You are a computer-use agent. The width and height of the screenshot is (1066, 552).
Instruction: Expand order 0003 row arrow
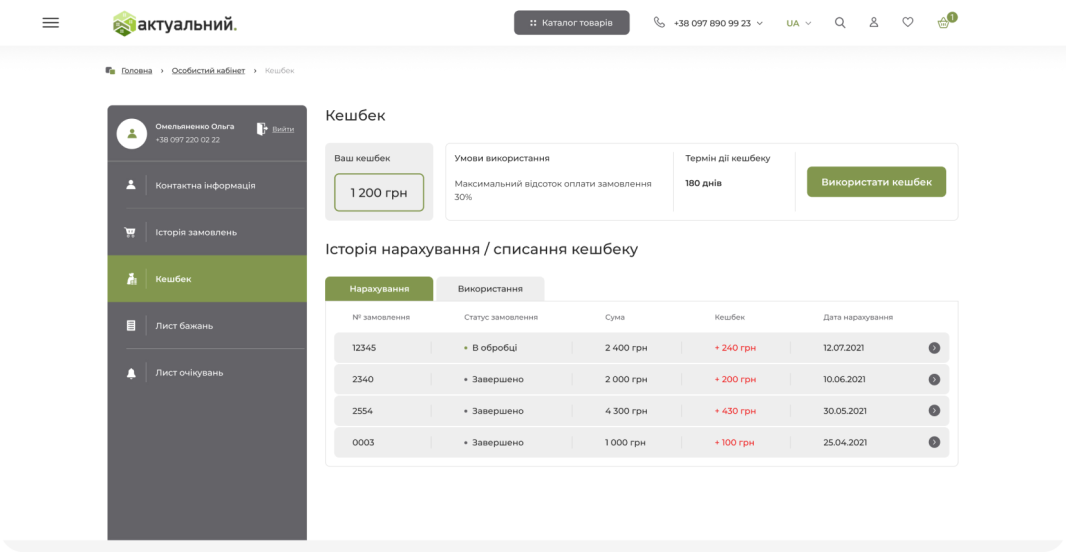pos(934,442)
